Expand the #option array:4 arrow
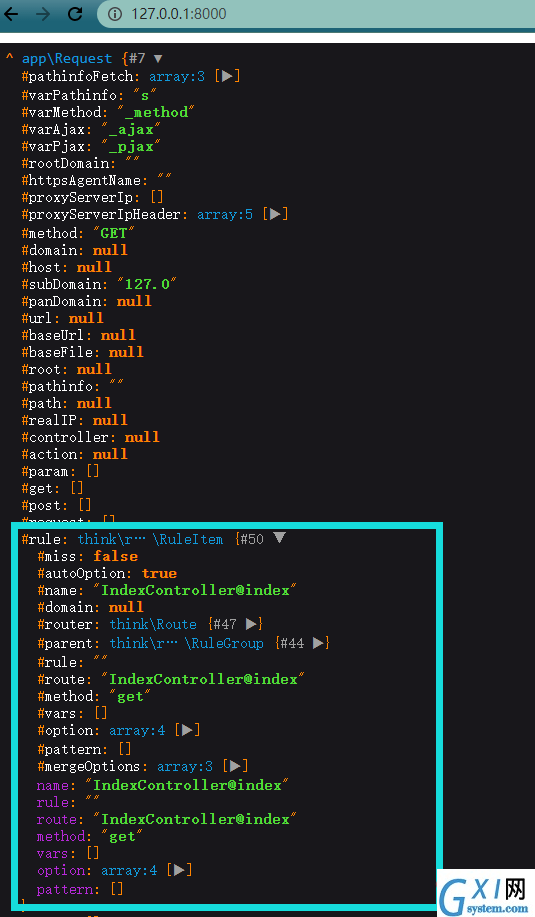 point(187,730)
